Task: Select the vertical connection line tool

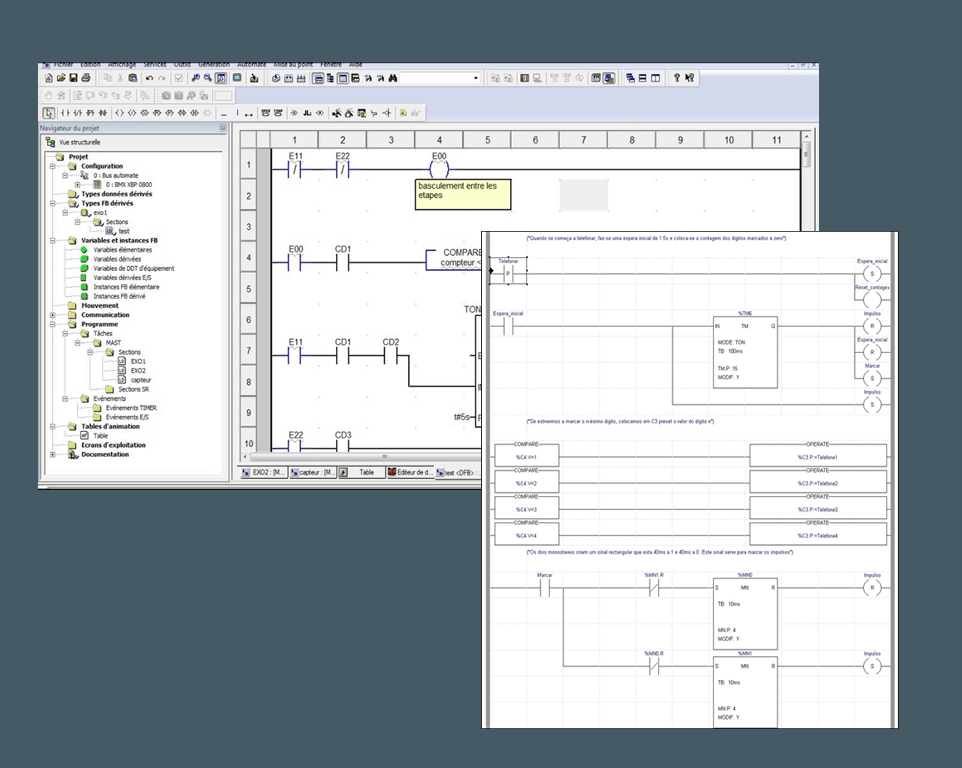Action: coord(237,113)
